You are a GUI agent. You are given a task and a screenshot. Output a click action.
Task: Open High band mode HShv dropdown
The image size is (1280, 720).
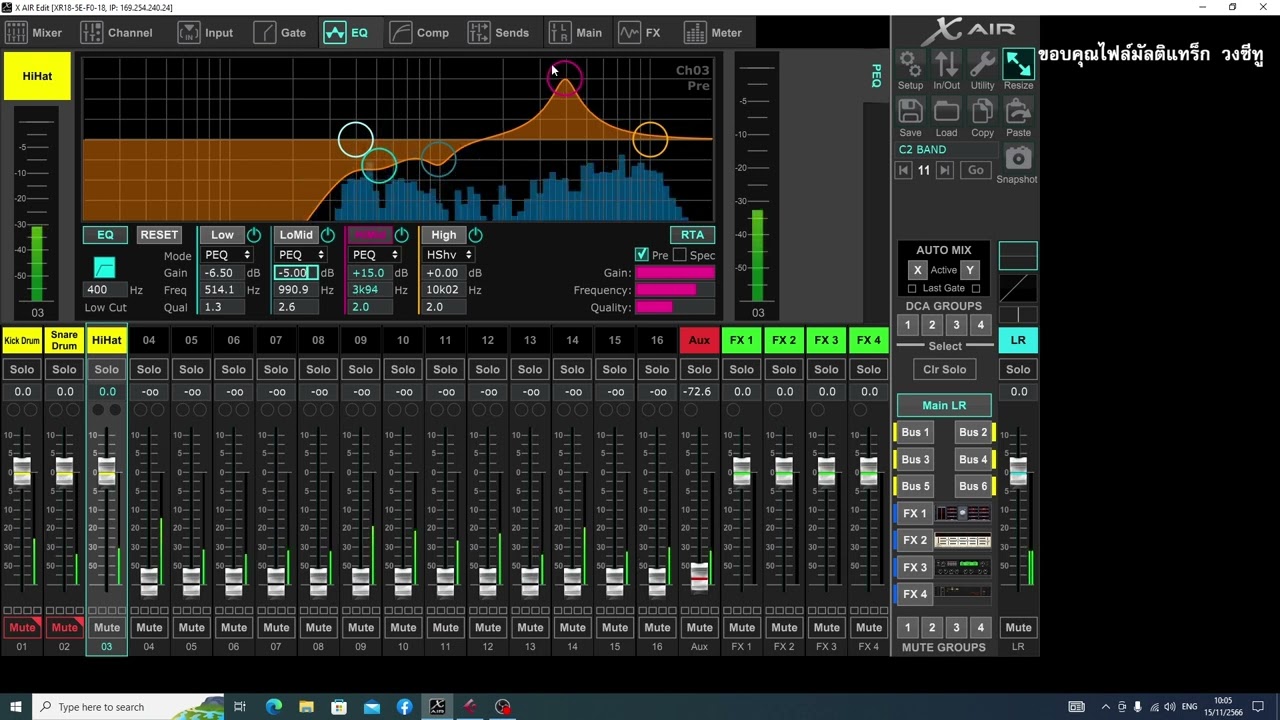[448, 255]
